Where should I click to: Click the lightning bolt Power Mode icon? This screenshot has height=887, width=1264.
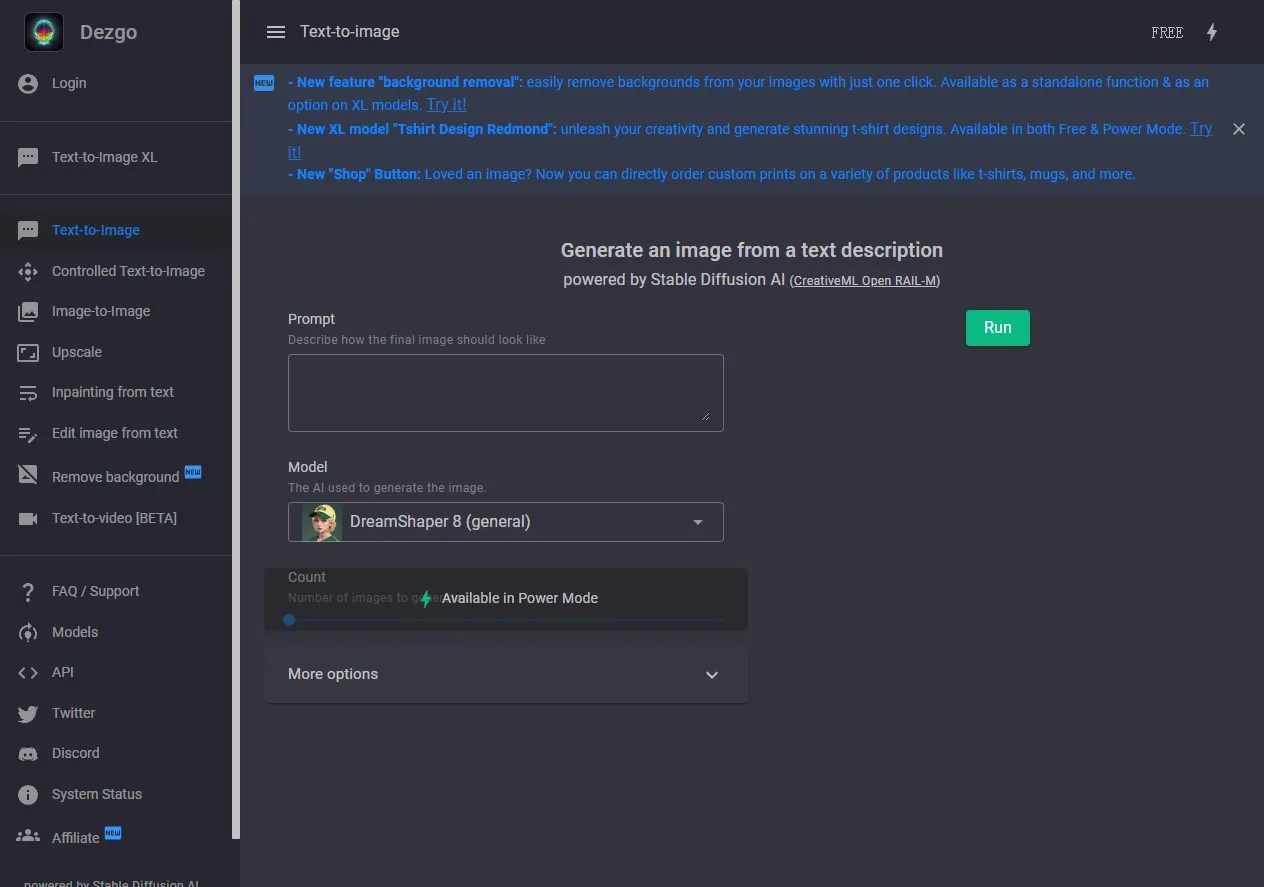pyautogui.click(x=1212, y=32)
